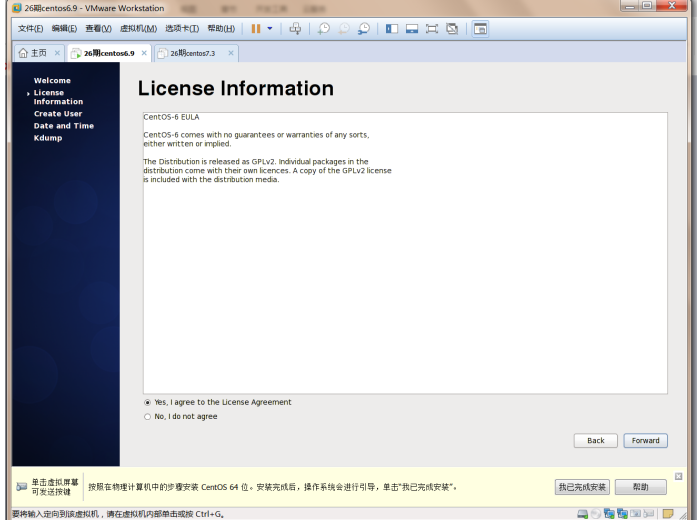
Task: Toggle the library sidebar view icon
Action: pyautogui.click(x=392, y=29)
